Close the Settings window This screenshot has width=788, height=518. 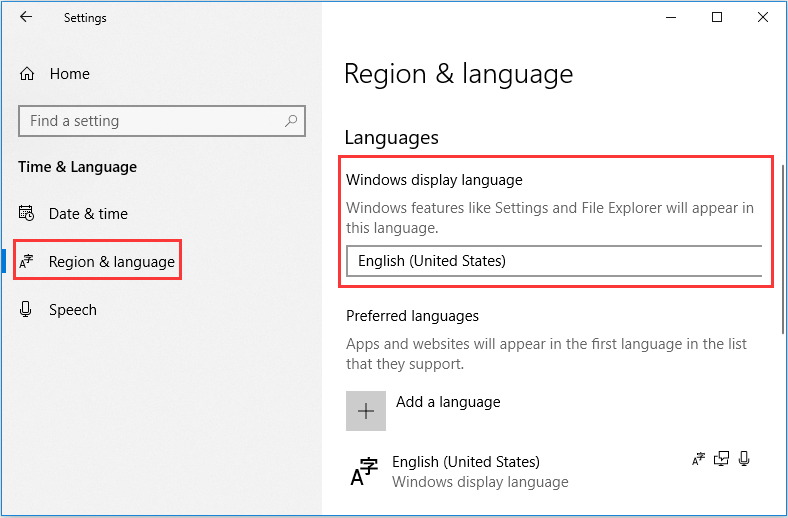[763, 18]
